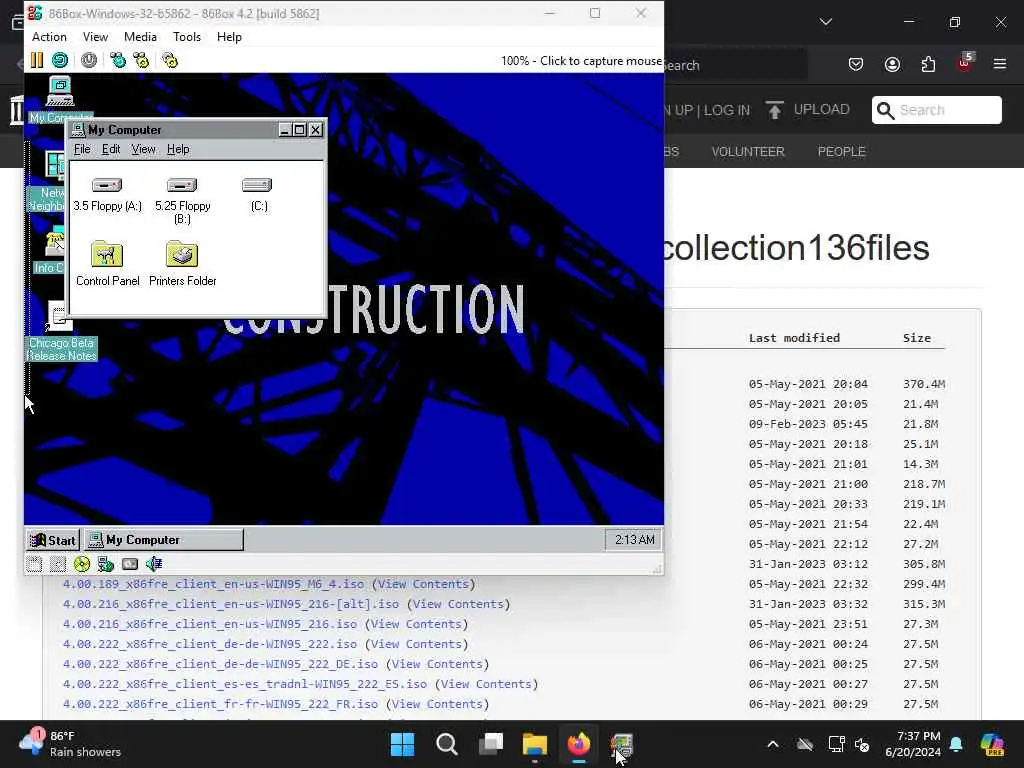Viewport: 1024px width, 768px height.
Task: Open the weather widget showing 86°F
Action: [70, 744]
